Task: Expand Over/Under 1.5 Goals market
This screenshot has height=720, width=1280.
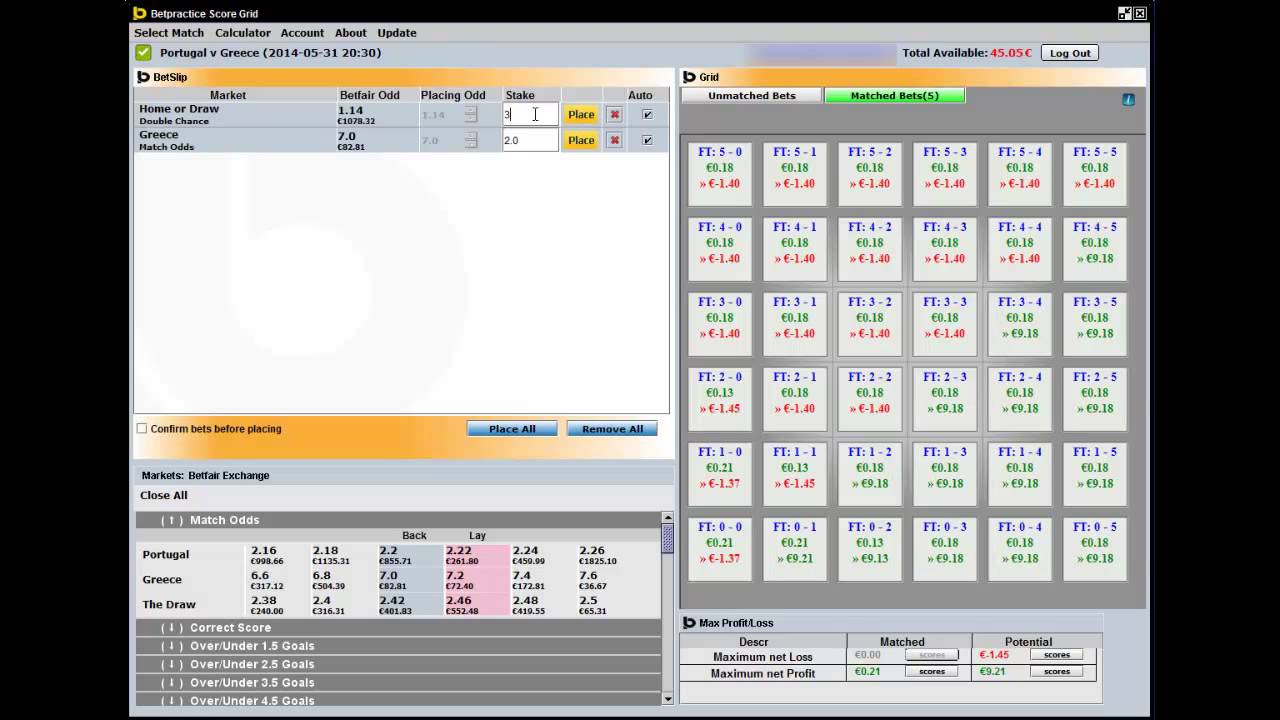Action: [398, 646]
